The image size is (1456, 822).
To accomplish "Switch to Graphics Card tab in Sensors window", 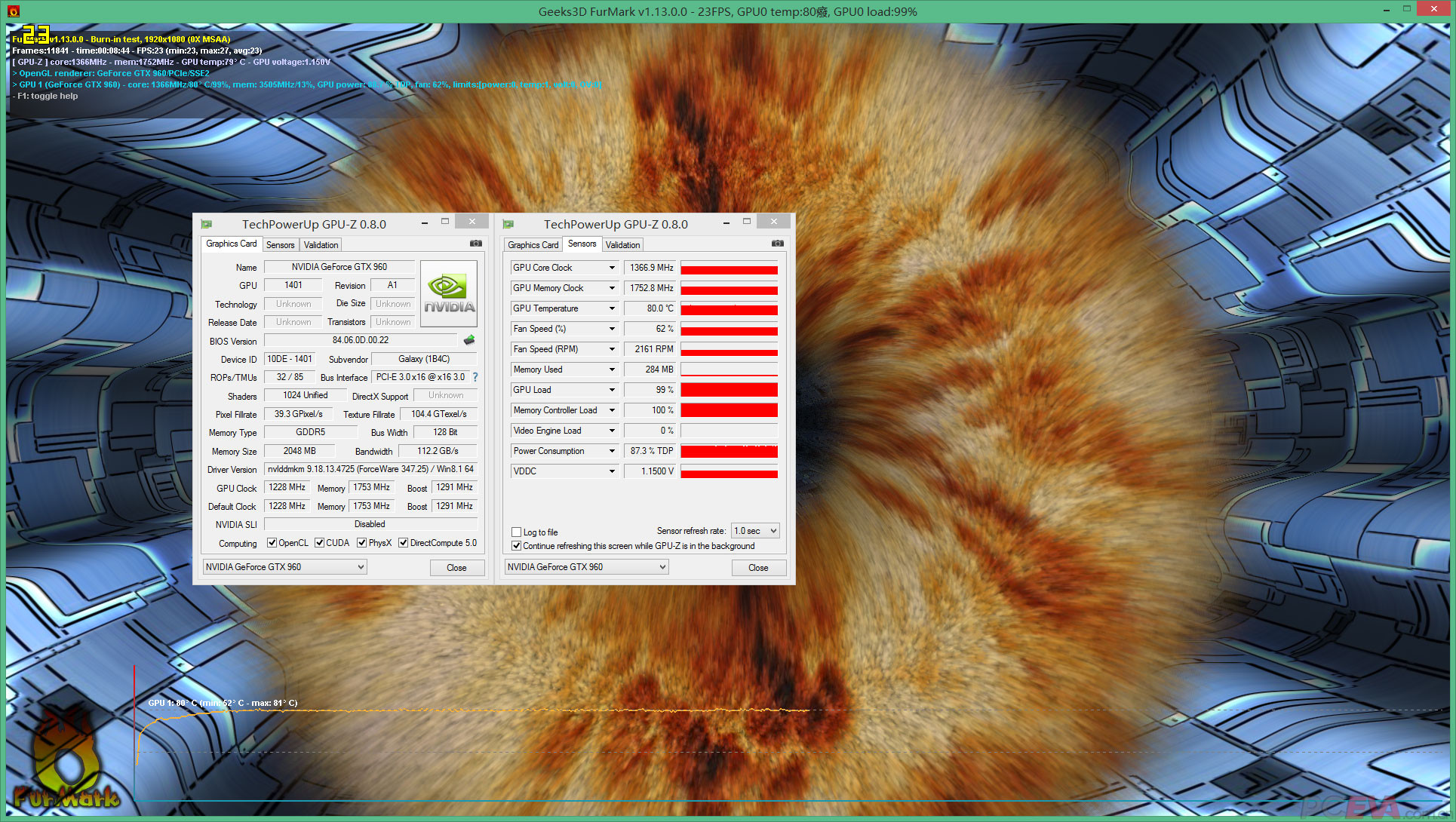I will (x=533, y=245).
